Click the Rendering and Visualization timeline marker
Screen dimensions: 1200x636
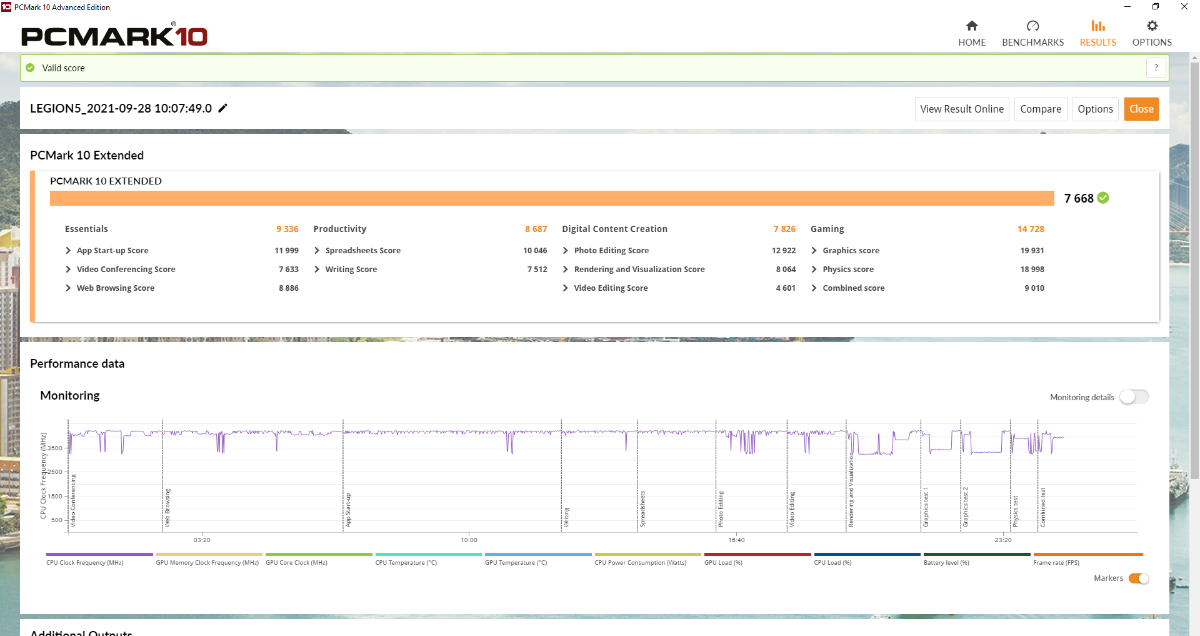coord(851,490)
